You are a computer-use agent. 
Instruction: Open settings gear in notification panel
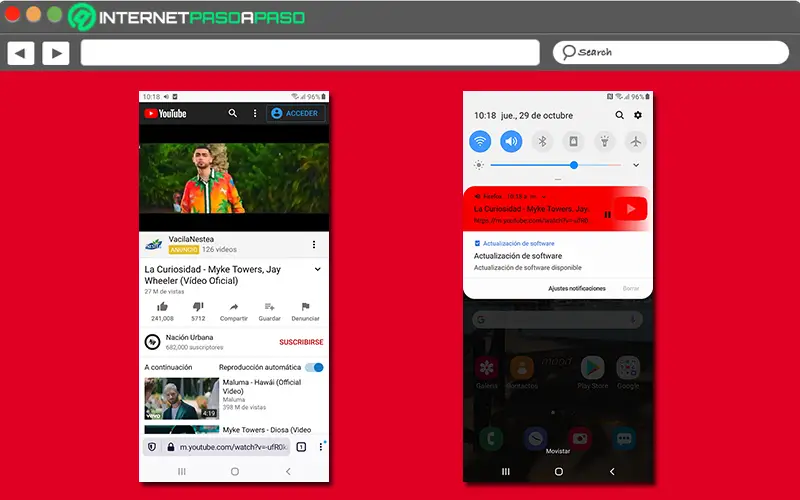coord(638,115)
